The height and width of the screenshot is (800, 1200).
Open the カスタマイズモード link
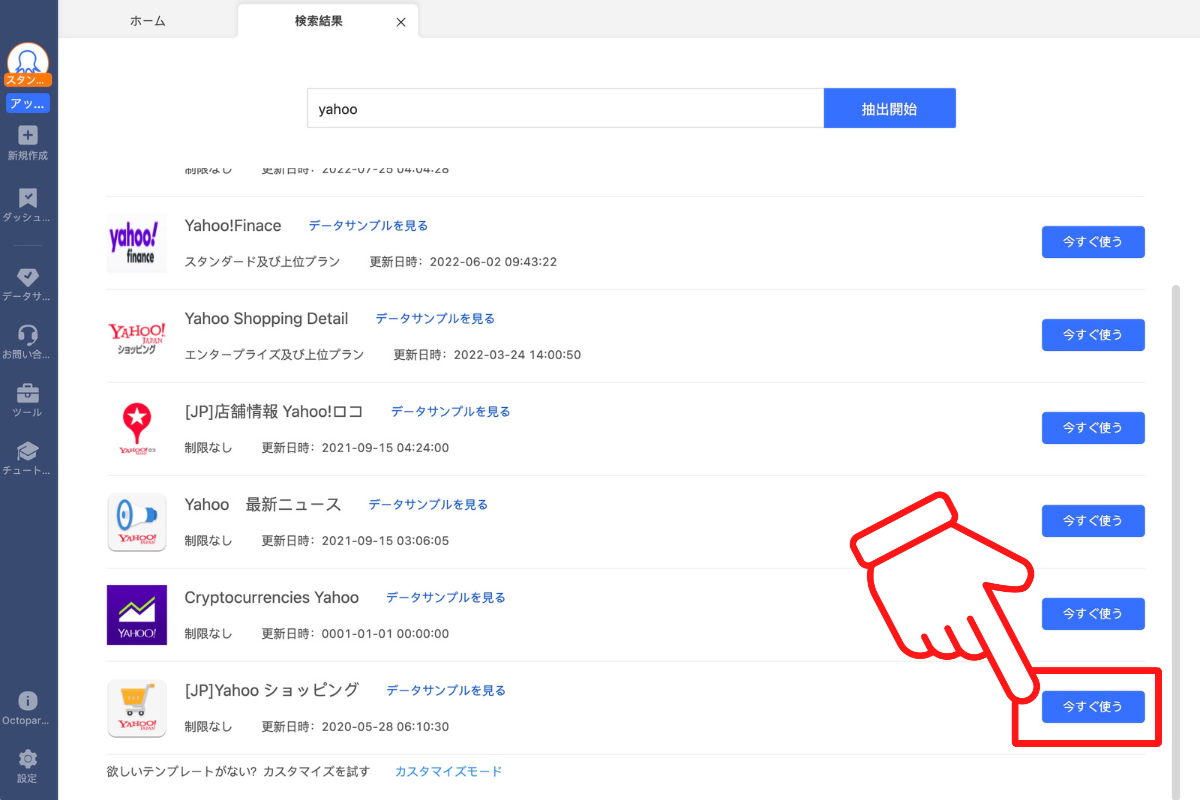(448, 772)
